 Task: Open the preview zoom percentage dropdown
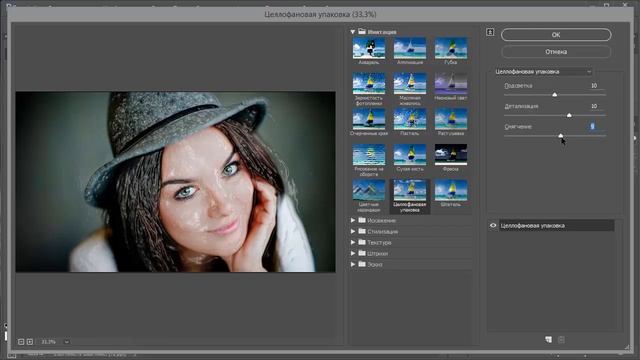[67, 342]
